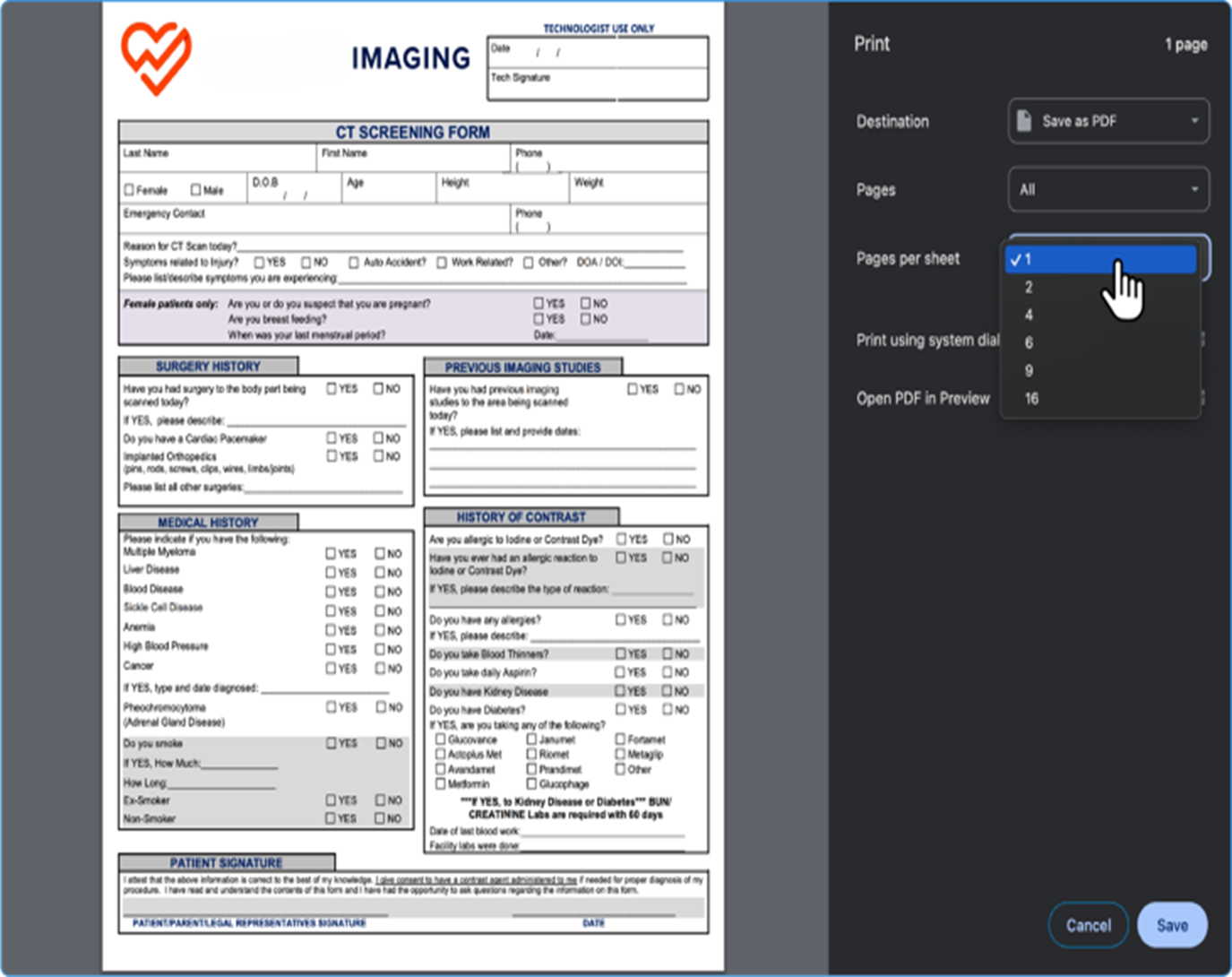Choose 4 pages per sheet
Viewport: 1232px width, 977px height.
coord(1029,316)
